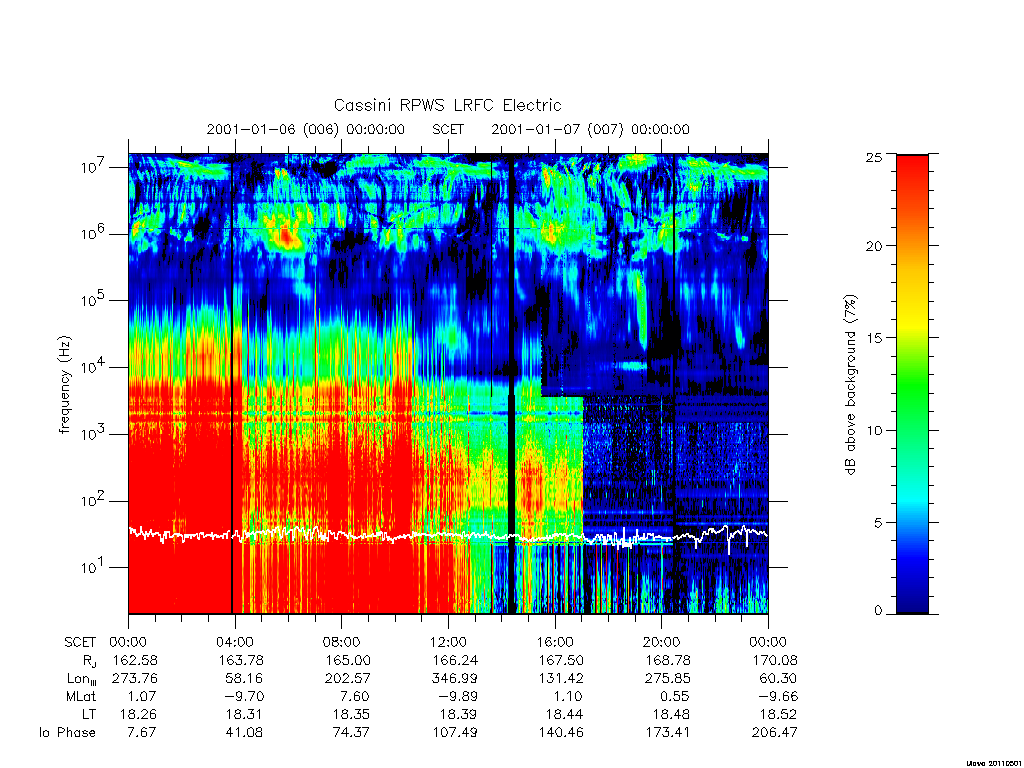Click the Io Phase value 107.49
This screenshot has height=768, width=1024.
tap(455, 732)
